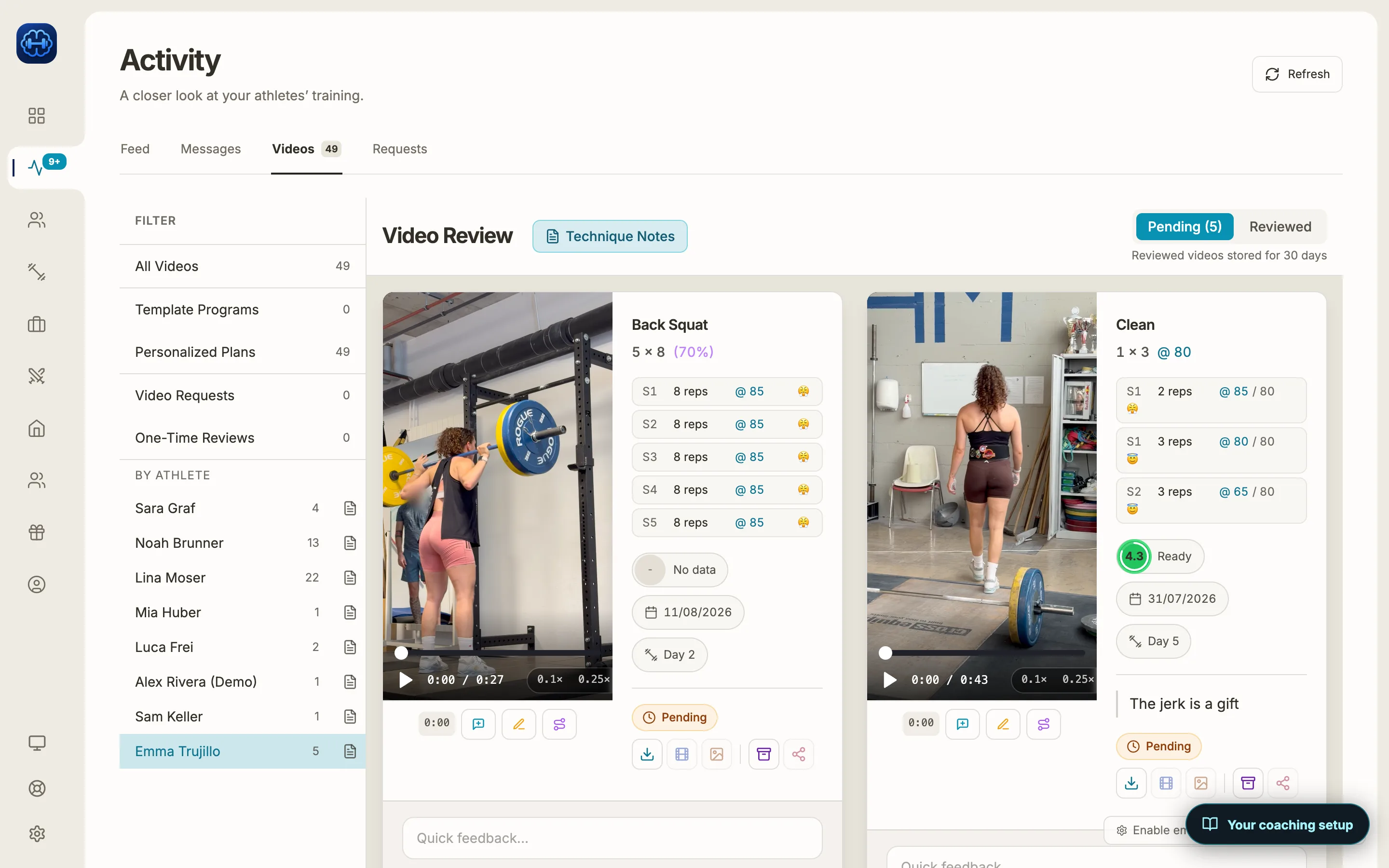
Task: Open the gift icon in sidebar
Action: point(37,532)
